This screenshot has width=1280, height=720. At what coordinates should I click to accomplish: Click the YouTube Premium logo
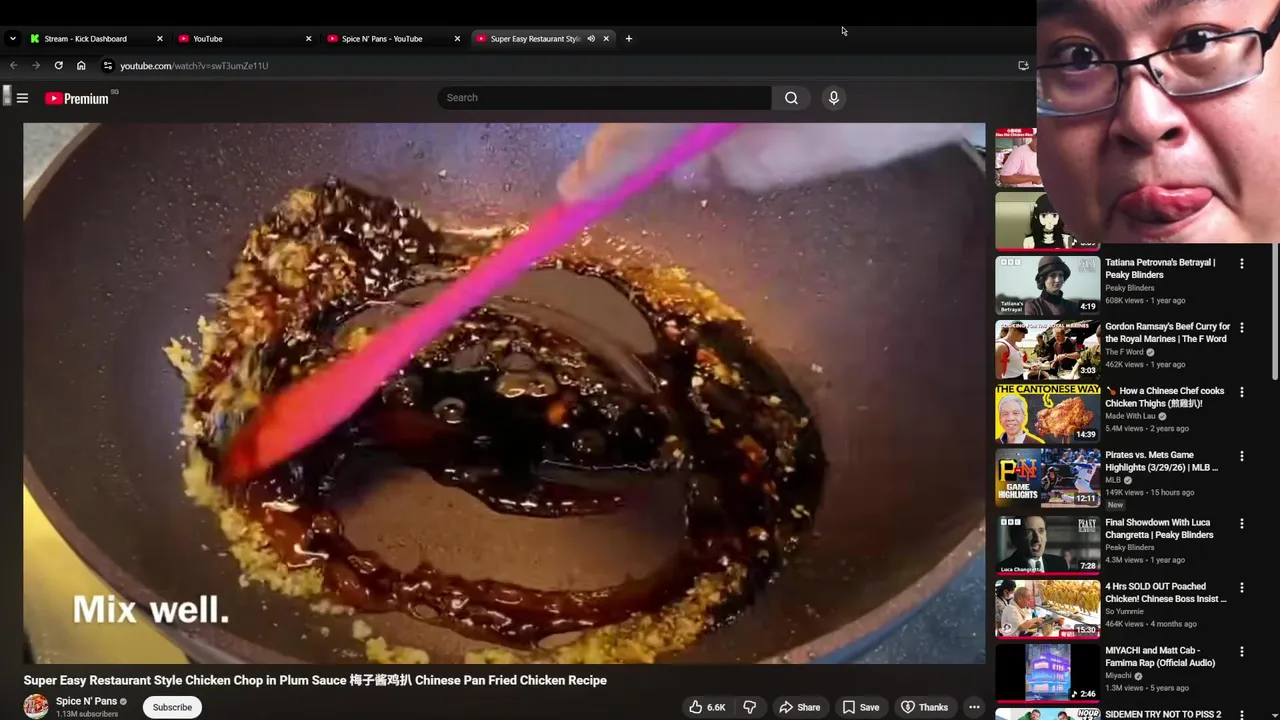(x=77, y=98)
